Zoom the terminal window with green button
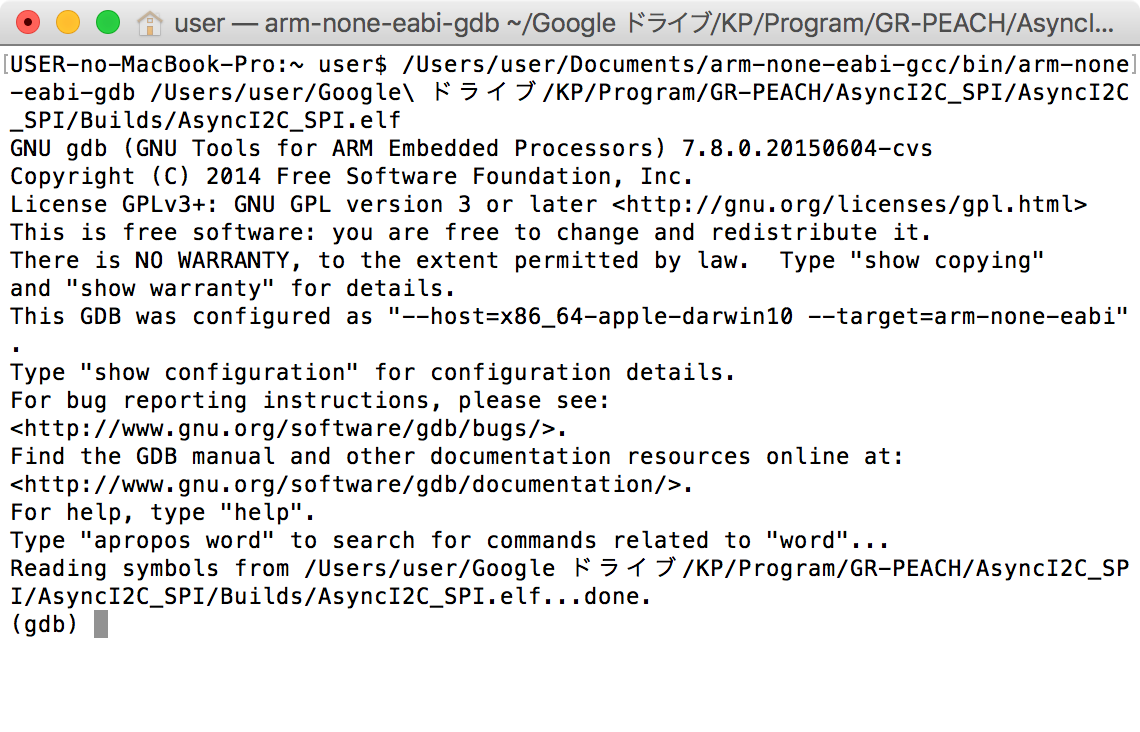Image resolution: width=1140 pixels, height=732 pixels. [x=107, y=22]
